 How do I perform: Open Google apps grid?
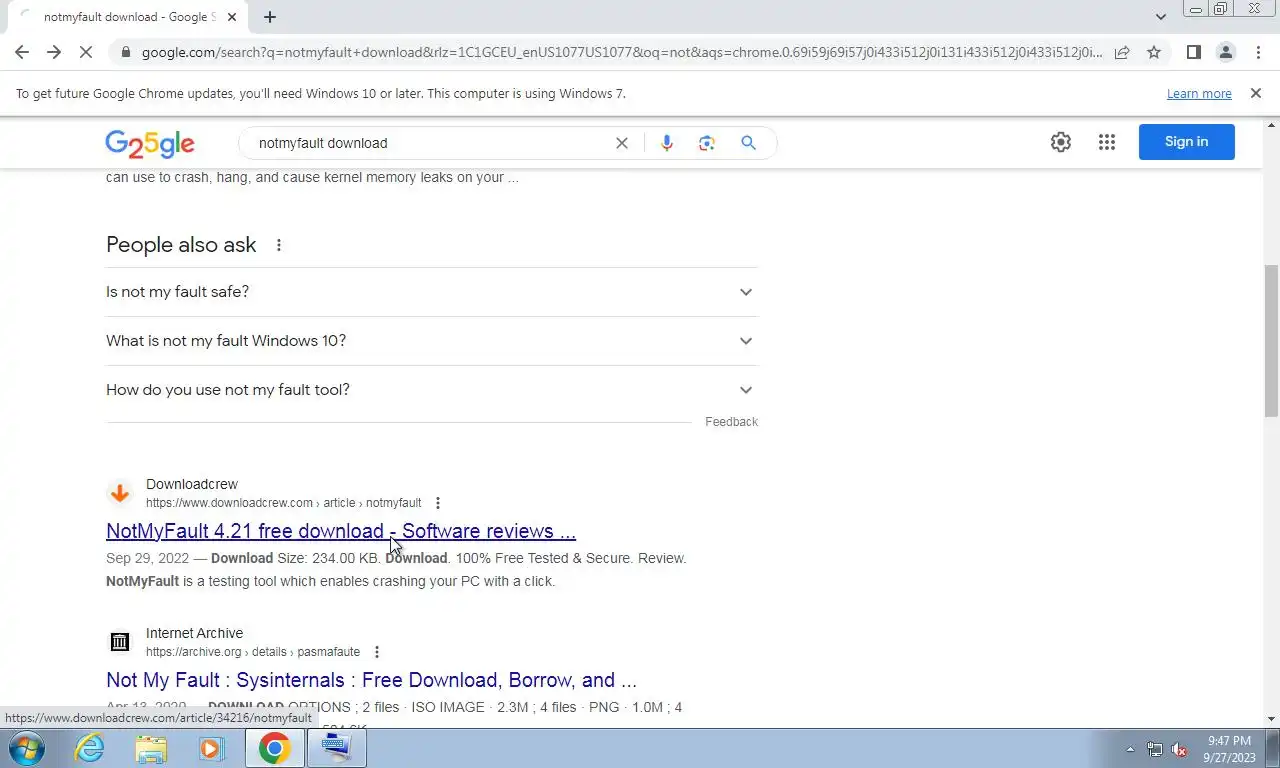[1106, 142]
